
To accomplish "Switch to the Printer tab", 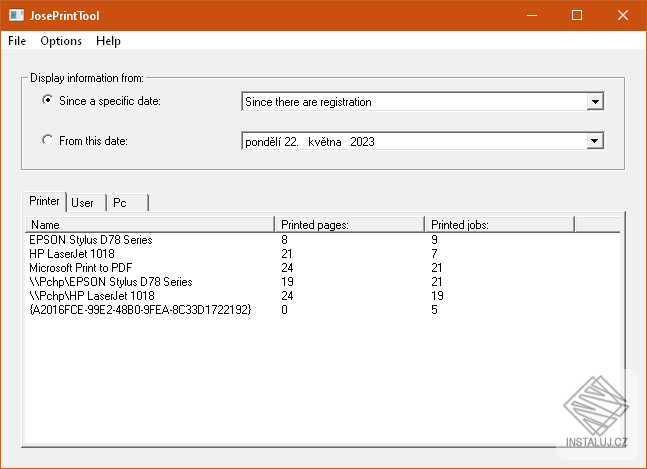I will [44, 201].
